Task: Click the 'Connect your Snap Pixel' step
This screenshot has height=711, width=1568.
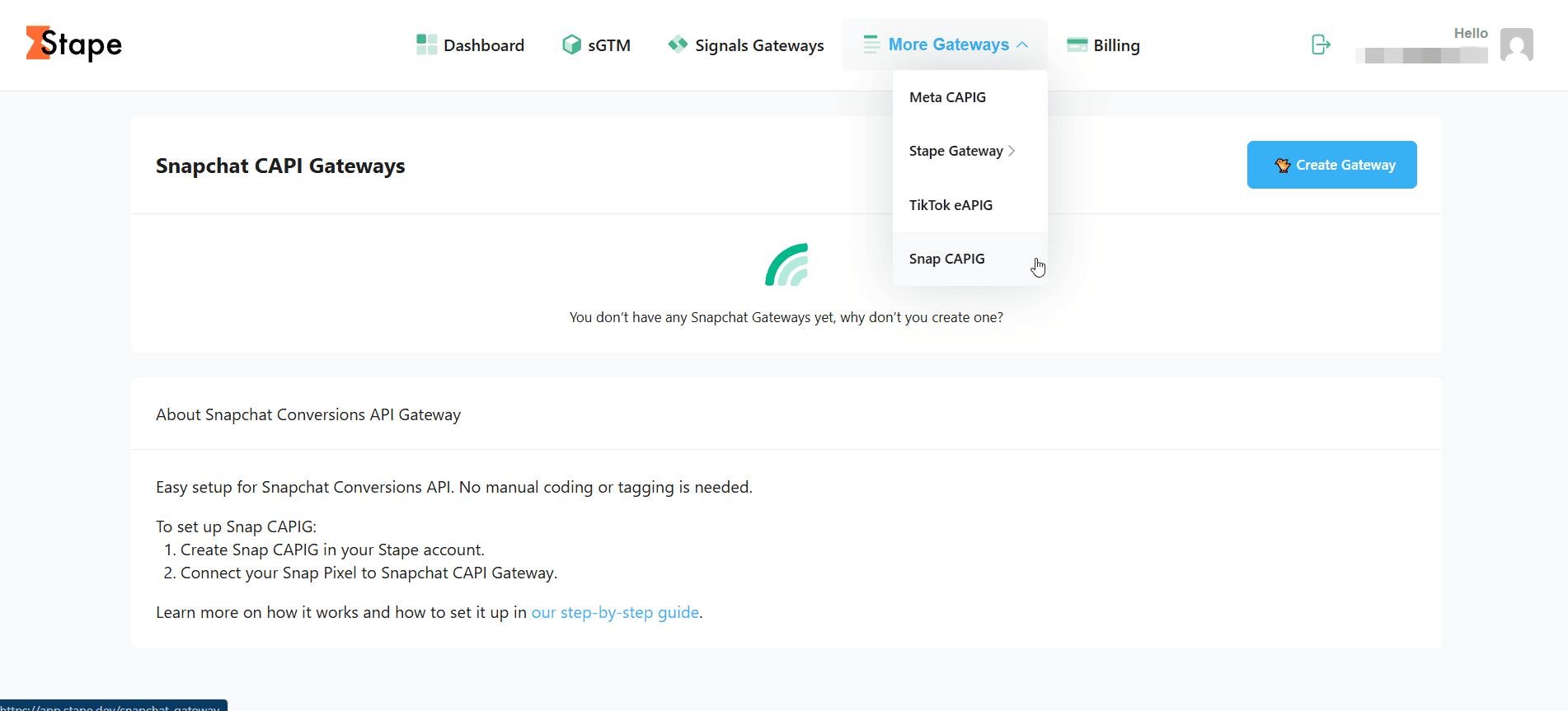Action: click(x=369, y=573)
